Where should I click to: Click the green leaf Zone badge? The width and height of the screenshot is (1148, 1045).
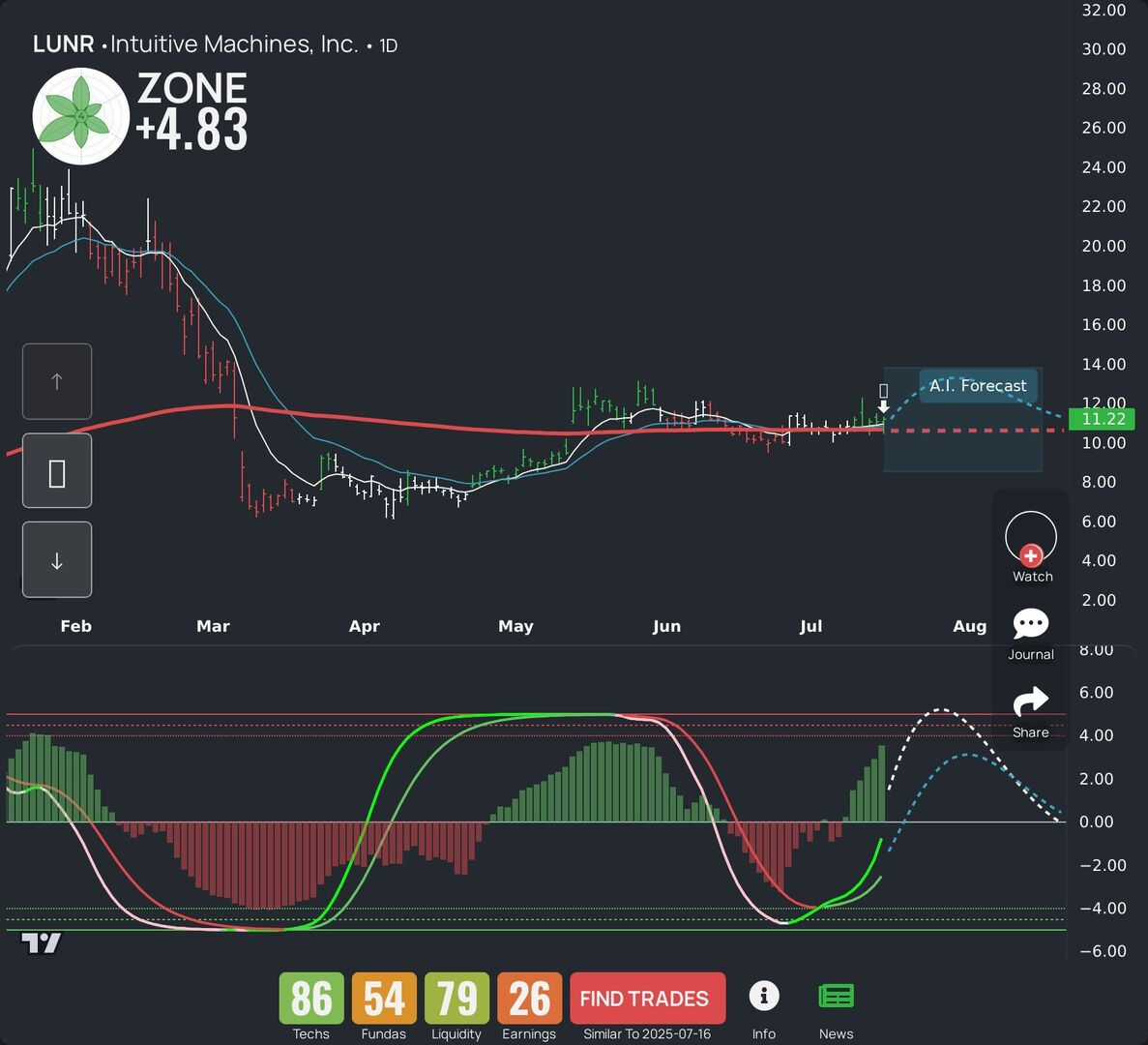click(81, 116)
